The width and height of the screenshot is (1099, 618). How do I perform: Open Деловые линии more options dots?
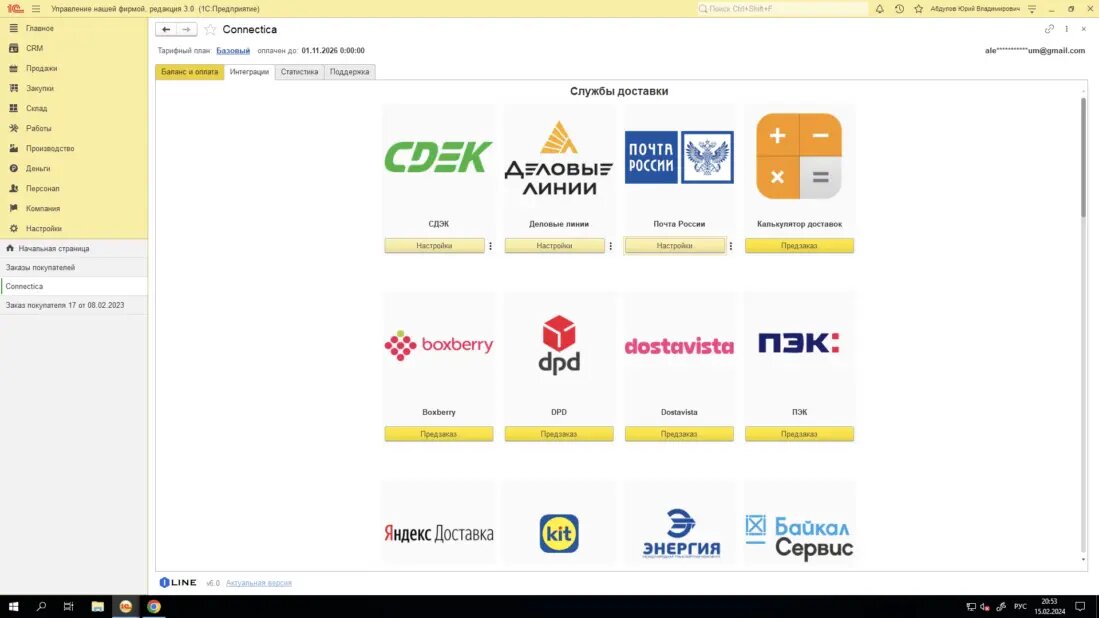tap(610, 246)
